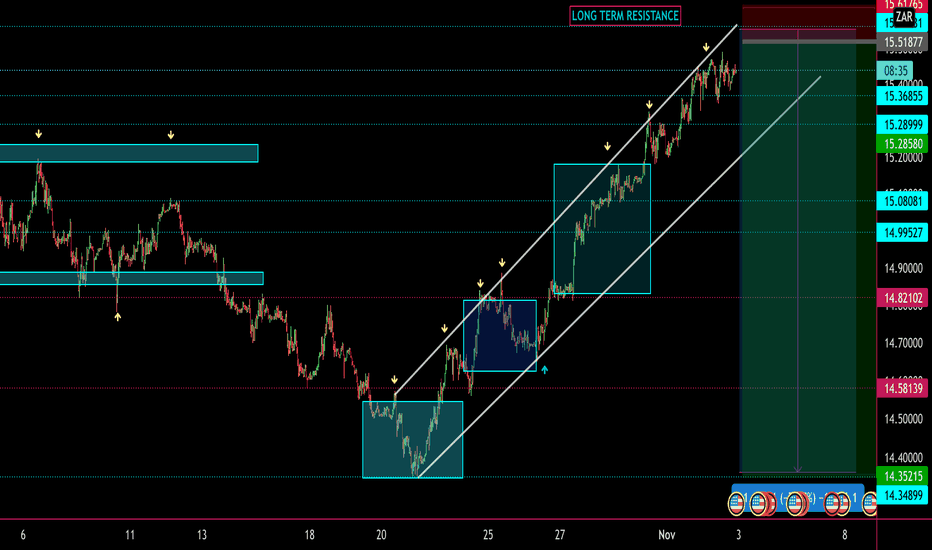Click the Nov label on time axis

[666, 535]
